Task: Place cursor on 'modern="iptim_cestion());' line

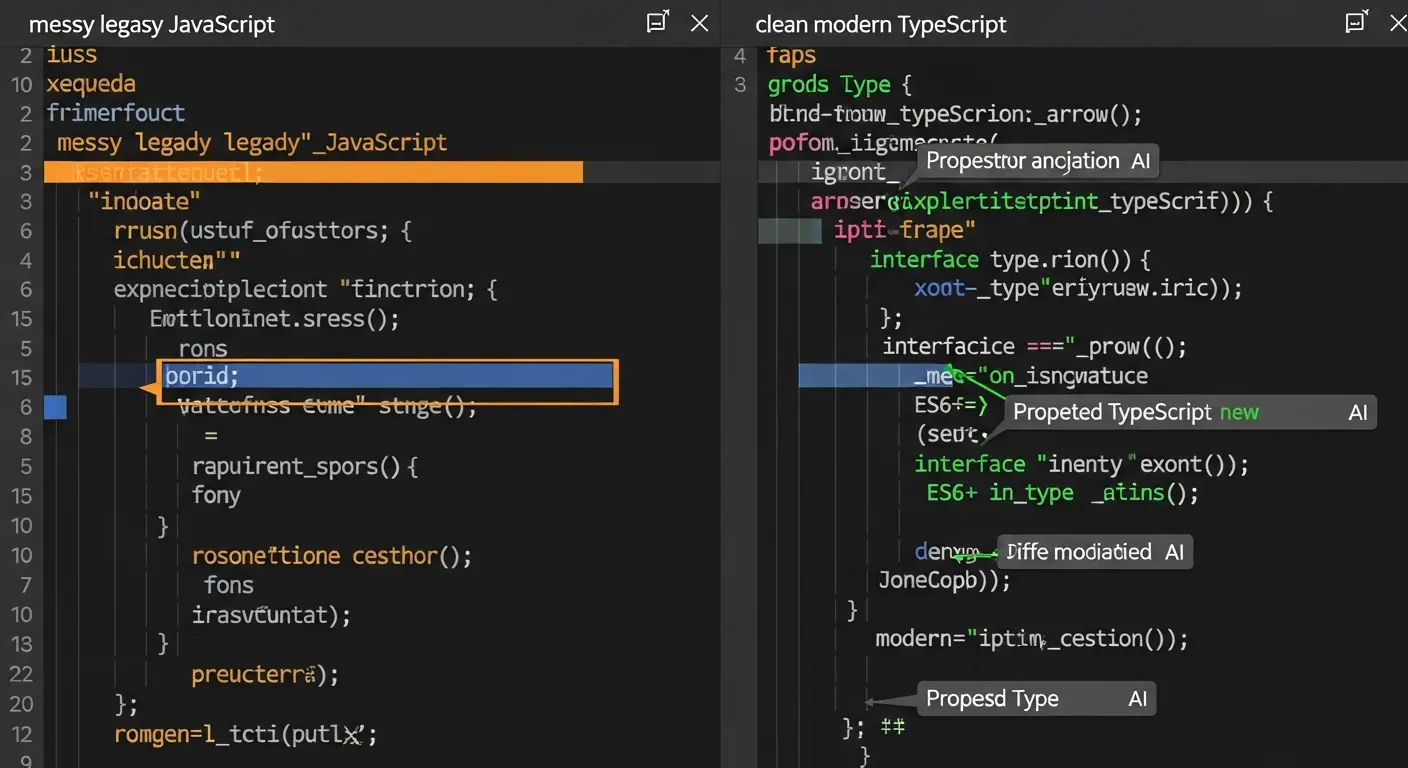Action: click(1031, 639)
